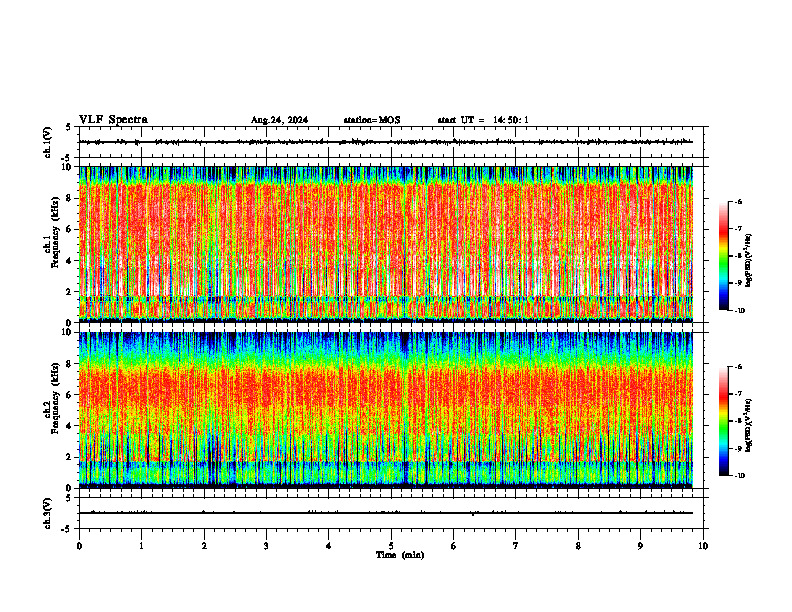Click the time axis tick label "5"
Screen dimensions: 792x612
[x=391, y=546]
